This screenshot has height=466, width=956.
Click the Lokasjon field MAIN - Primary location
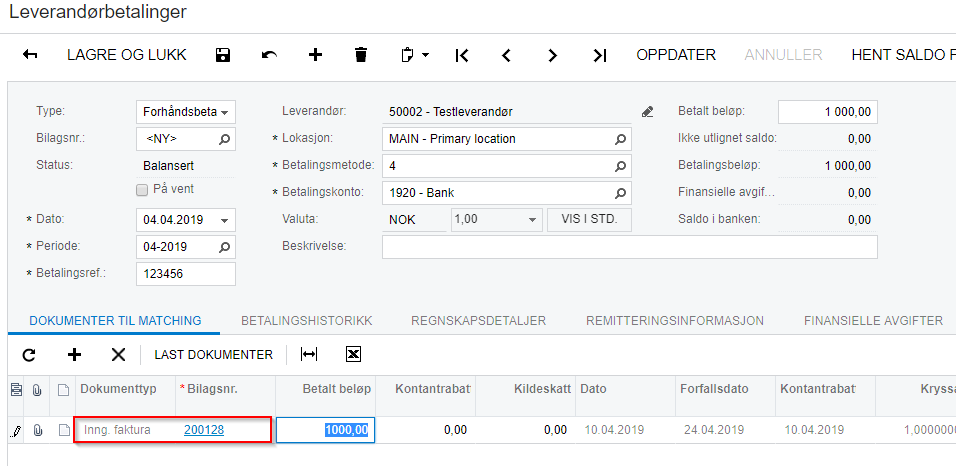tap(507, 139)
